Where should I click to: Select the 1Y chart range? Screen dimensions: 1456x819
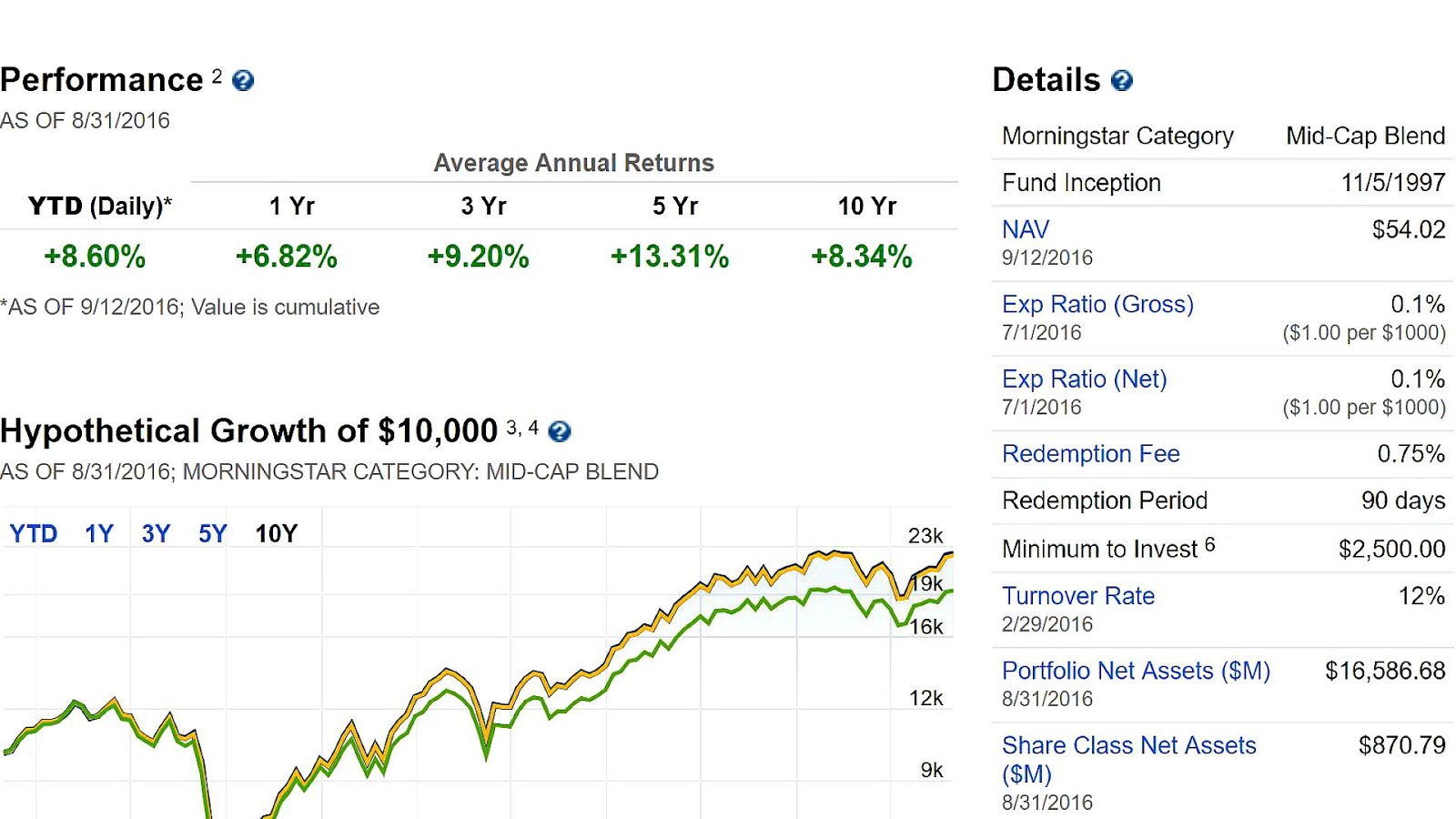(99, 533)
